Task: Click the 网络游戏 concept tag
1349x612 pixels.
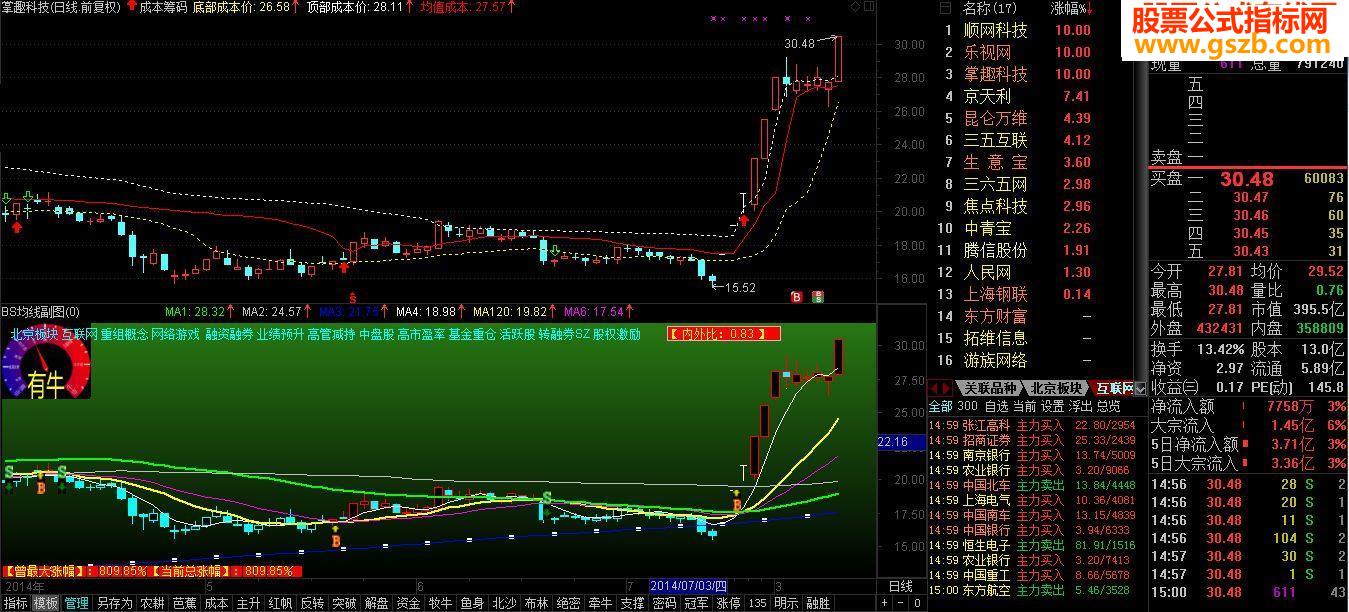Action: coord(175,334)
